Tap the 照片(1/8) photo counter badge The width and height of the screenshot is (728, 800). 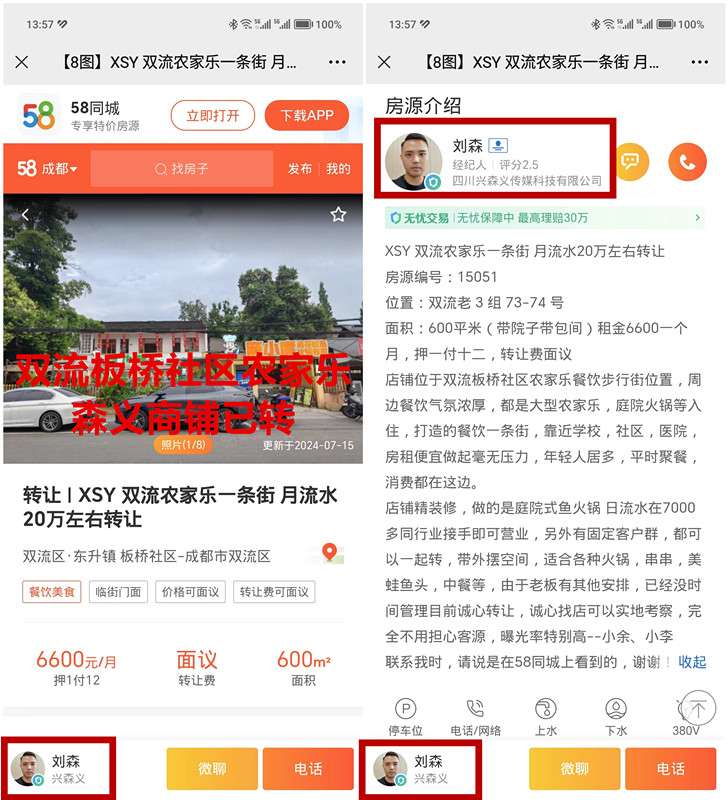coord(182,445)
